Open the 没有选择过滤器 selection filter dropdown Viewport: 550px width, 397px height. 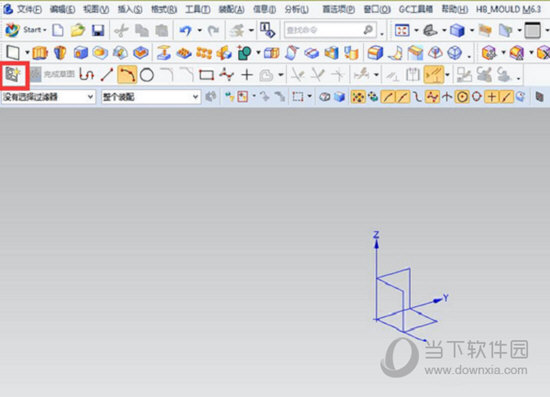coord(48,96)
